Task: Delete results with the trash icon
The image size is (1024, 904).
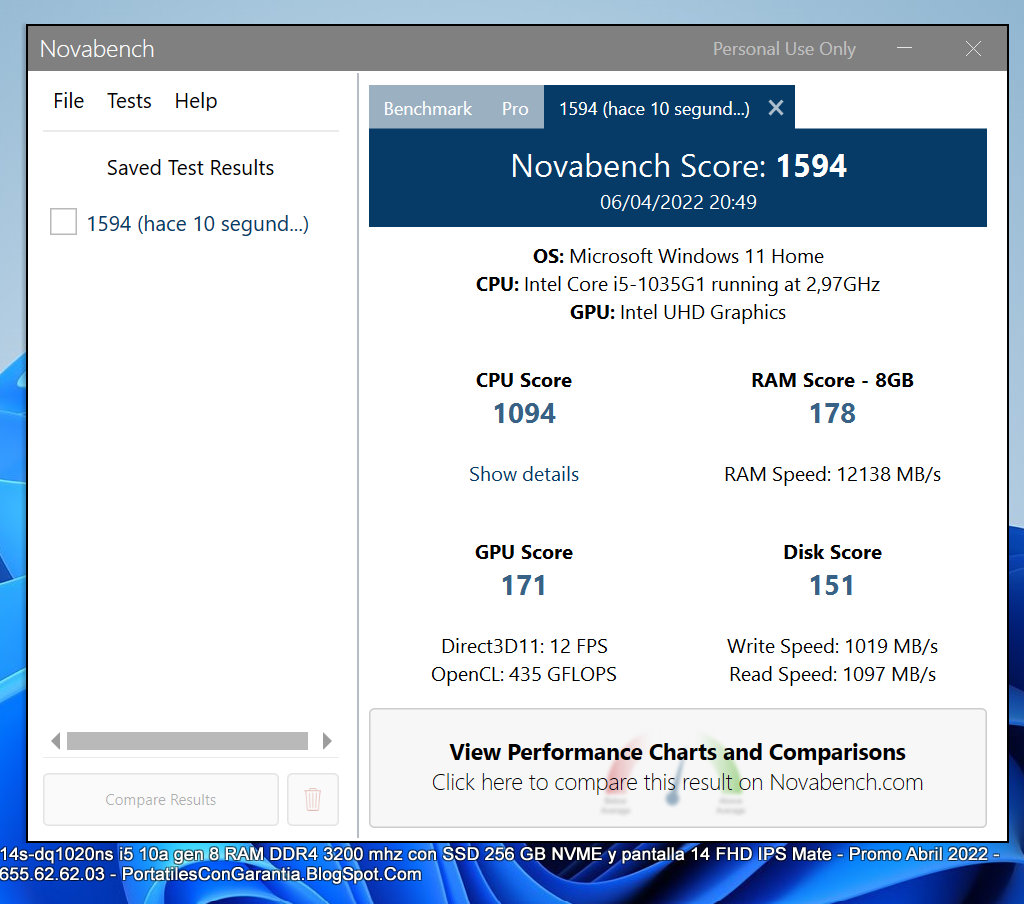Action: [x=313, y=799]
